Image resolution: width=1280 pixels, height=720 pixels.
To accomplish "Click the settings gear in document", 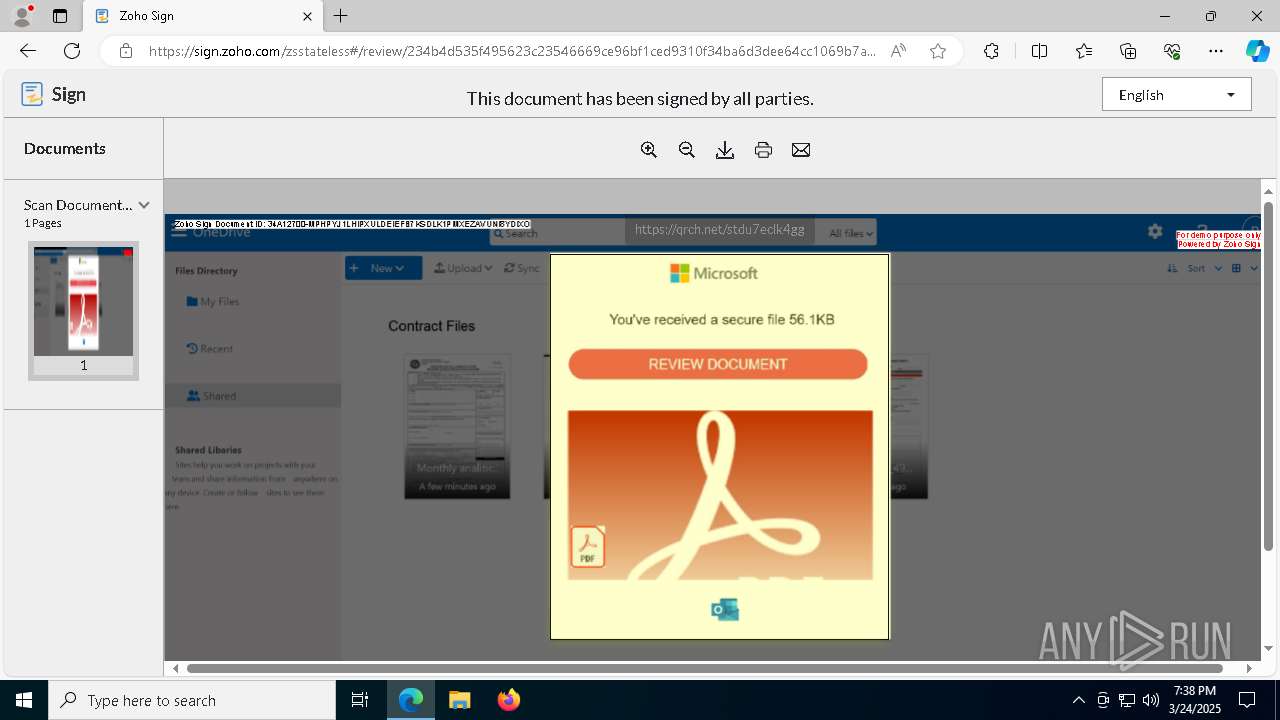I will pyautogui.click(x=1155, y=231).
